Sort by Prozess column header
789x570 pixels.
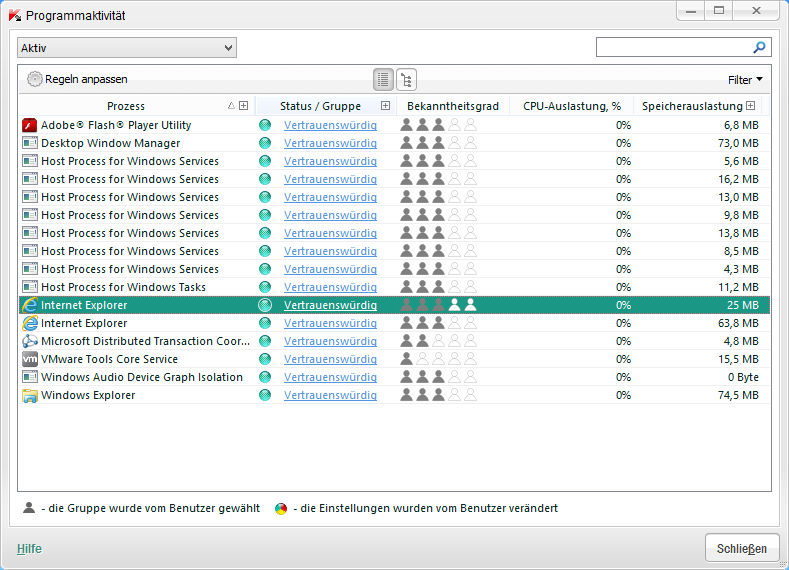tap(126, 106)
